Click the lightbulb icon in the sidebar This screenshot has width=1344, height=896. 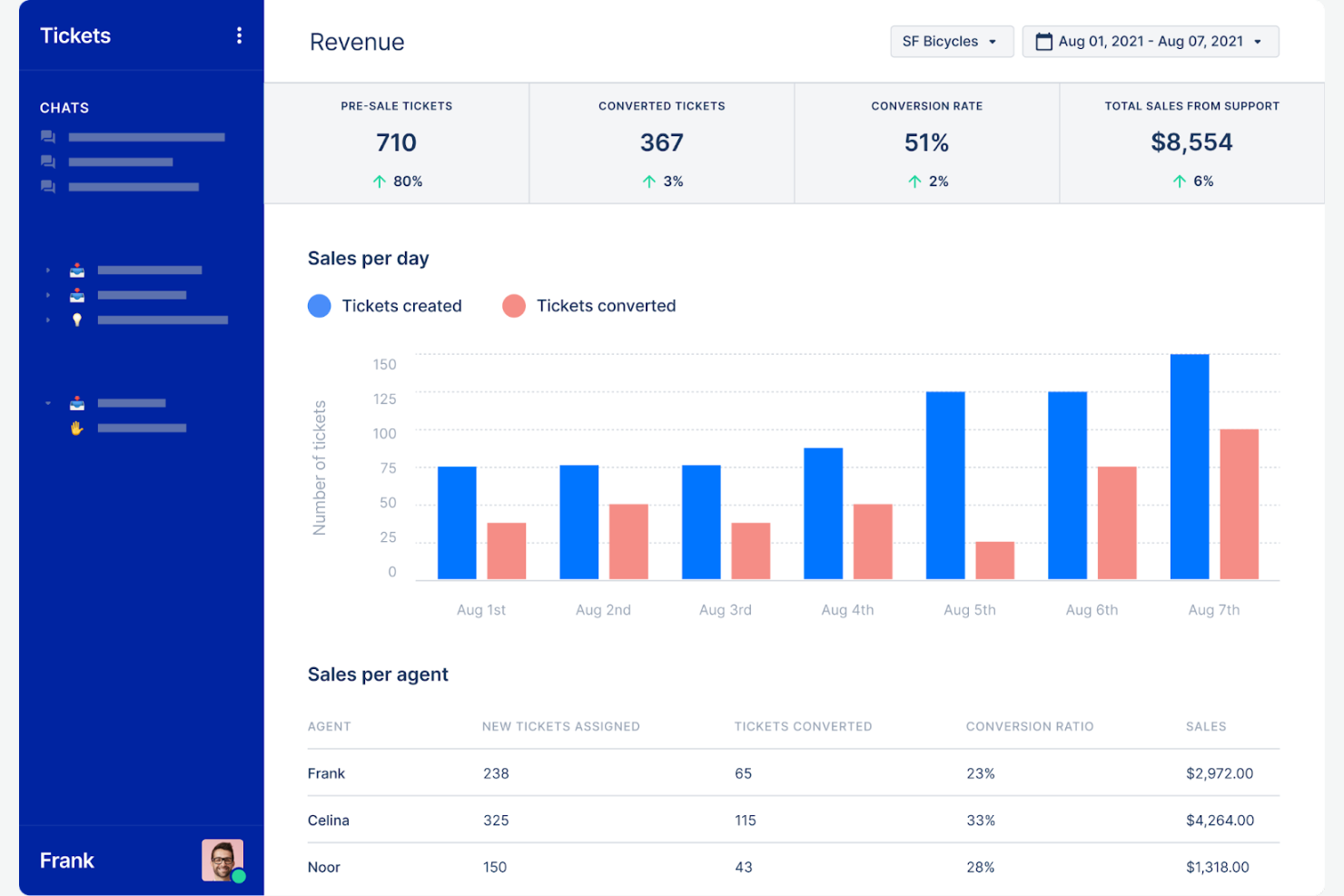[77, 320]
